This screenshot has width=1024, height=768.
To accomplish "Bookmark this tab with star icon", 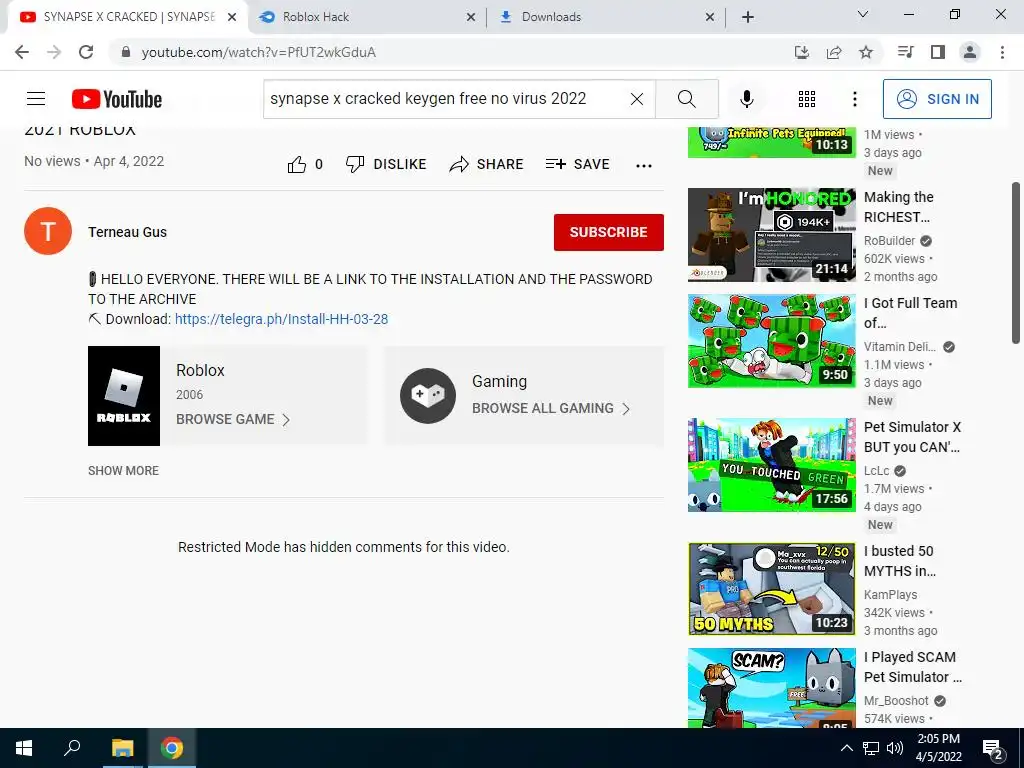I will 866,52.
